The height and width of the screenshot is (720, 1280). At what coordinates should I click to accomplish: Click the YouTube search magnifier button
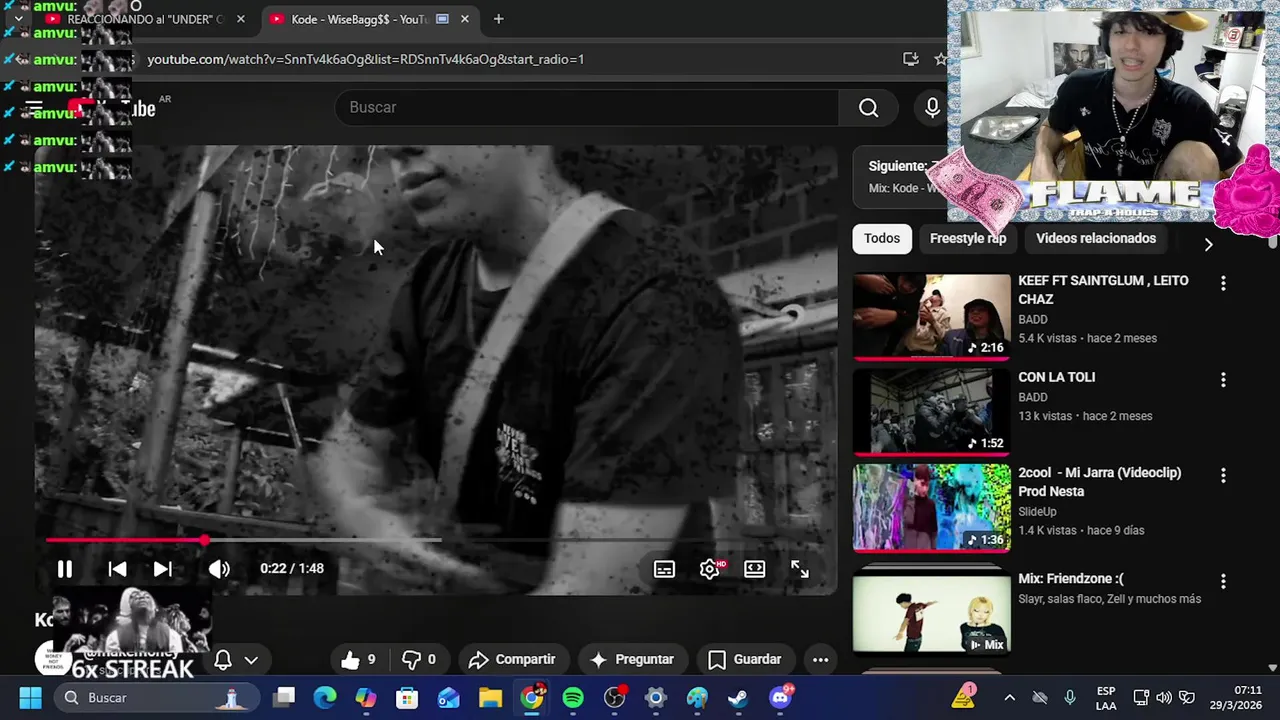868,108
